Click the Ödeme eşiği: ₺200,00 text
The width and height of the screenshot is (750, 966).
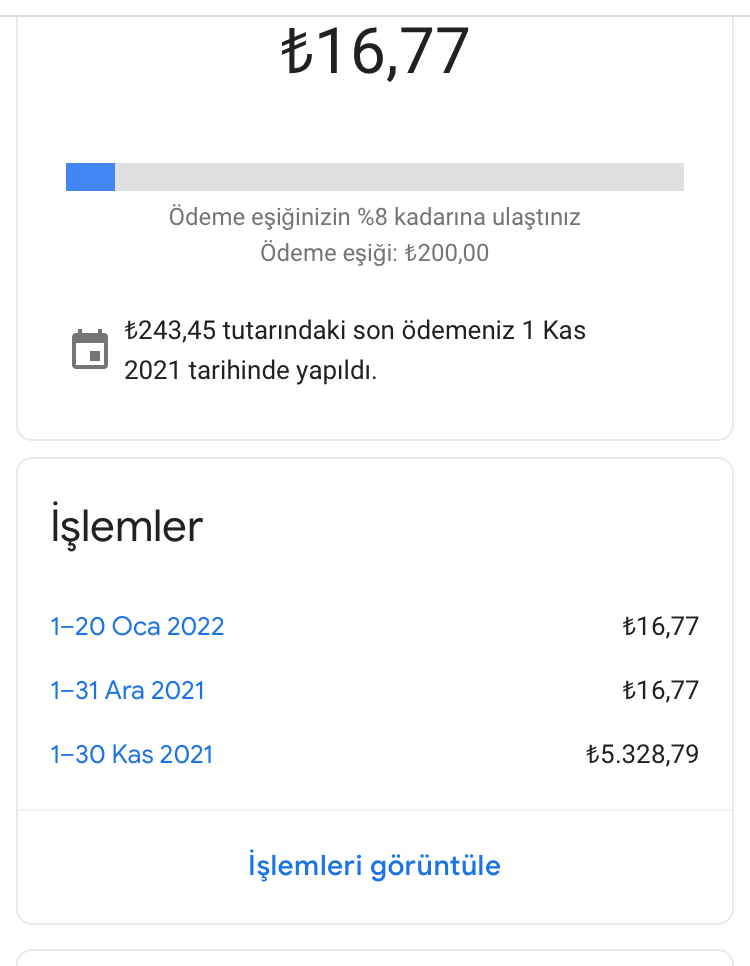coord(375,253)
